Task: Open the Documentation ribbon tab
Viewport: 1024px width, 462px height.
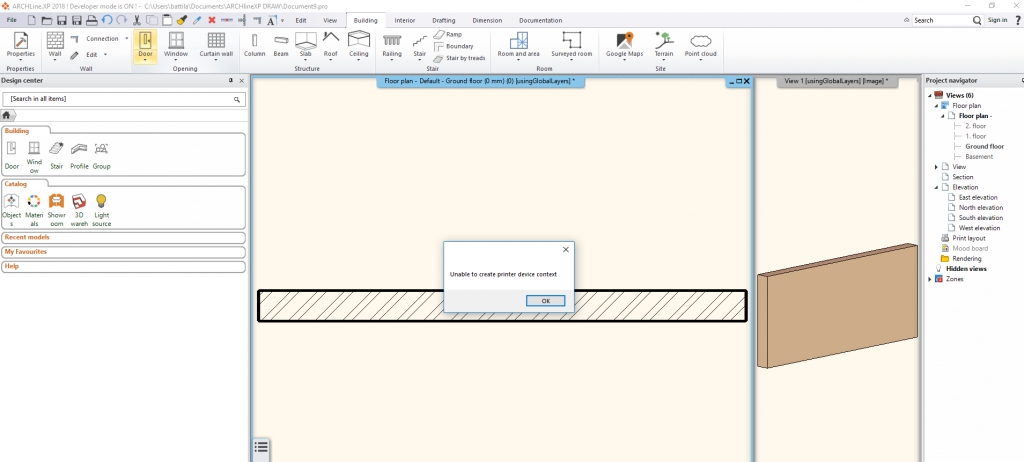Action: click(540, 20)
